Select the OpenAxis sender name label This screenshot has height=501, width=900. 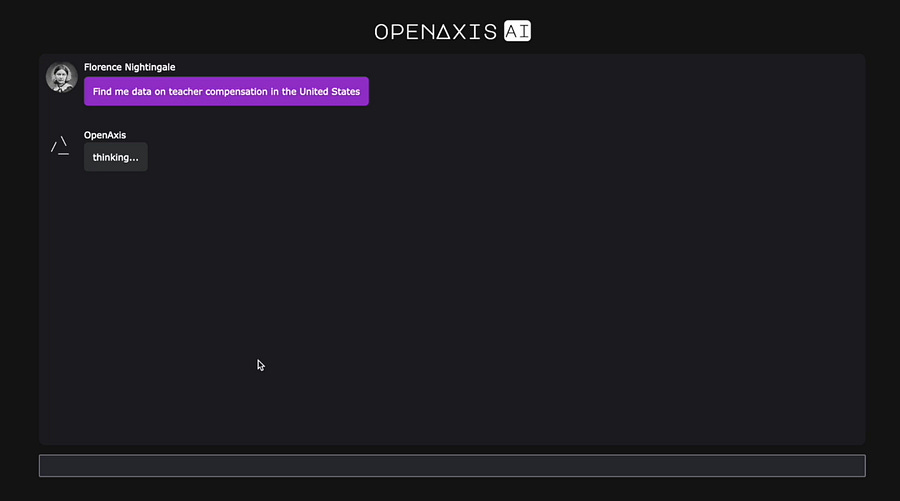tap(105, 135)
